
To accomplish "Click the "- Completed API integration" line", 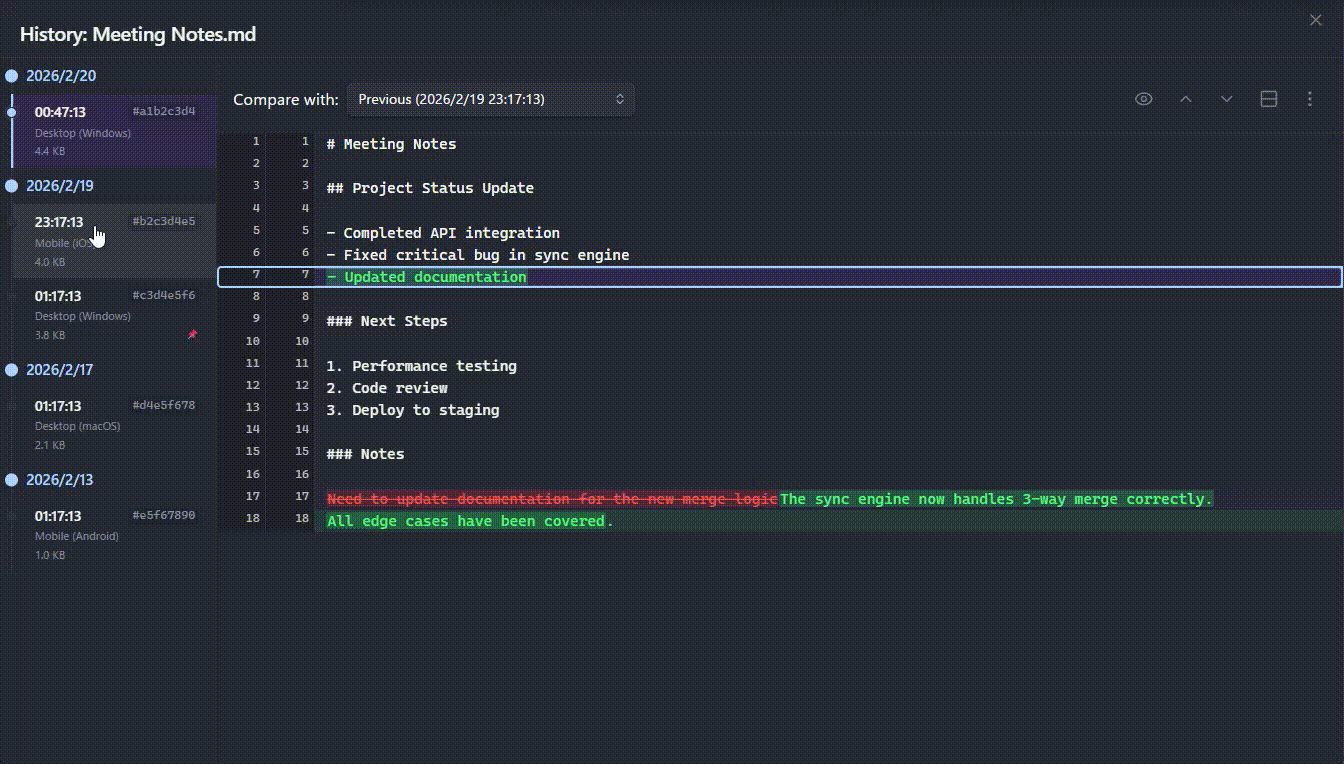I will pyautogui.click(x=443, y=233).
